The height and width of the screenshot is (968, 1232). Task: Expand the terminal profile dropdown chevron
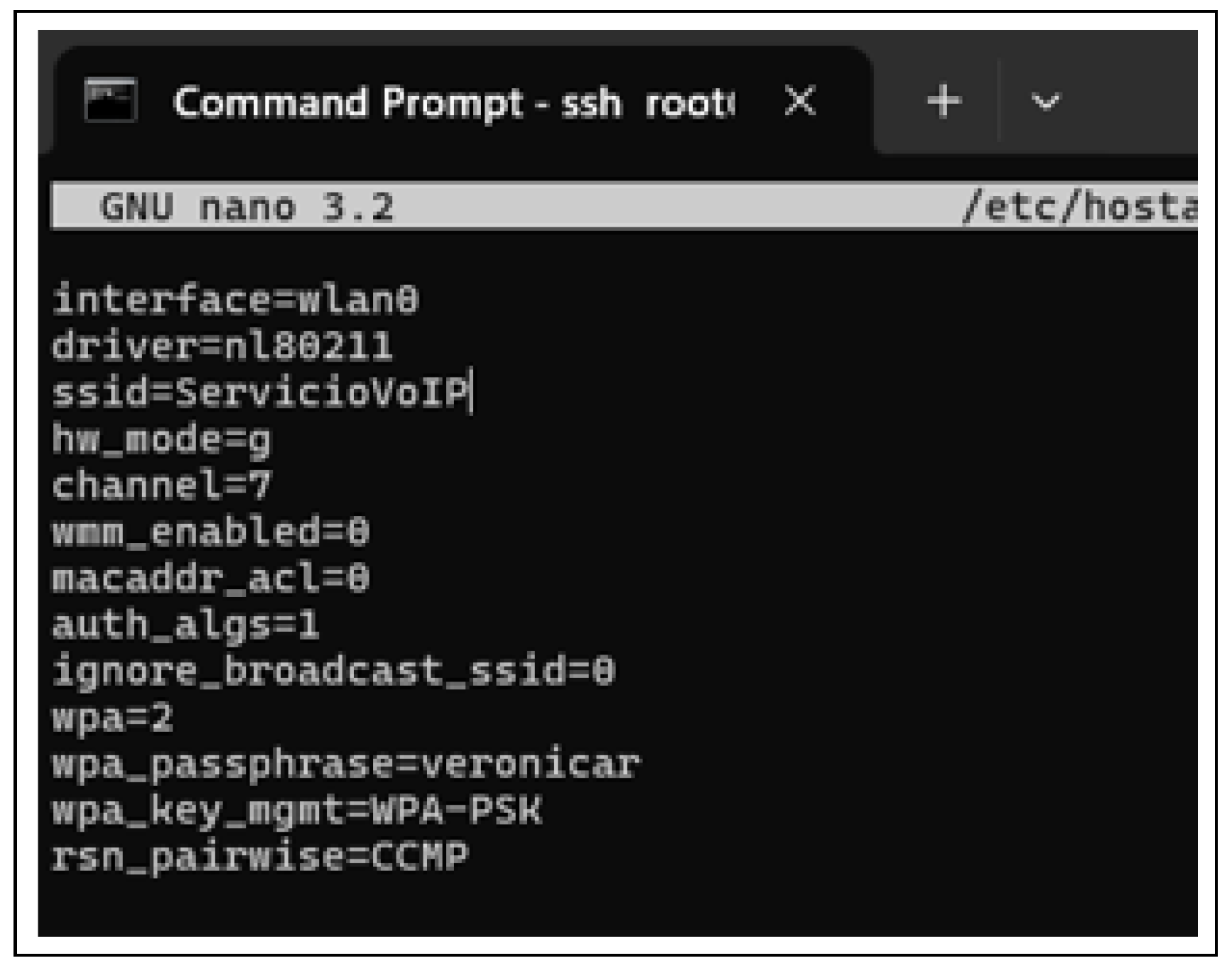coord(1044,102)
